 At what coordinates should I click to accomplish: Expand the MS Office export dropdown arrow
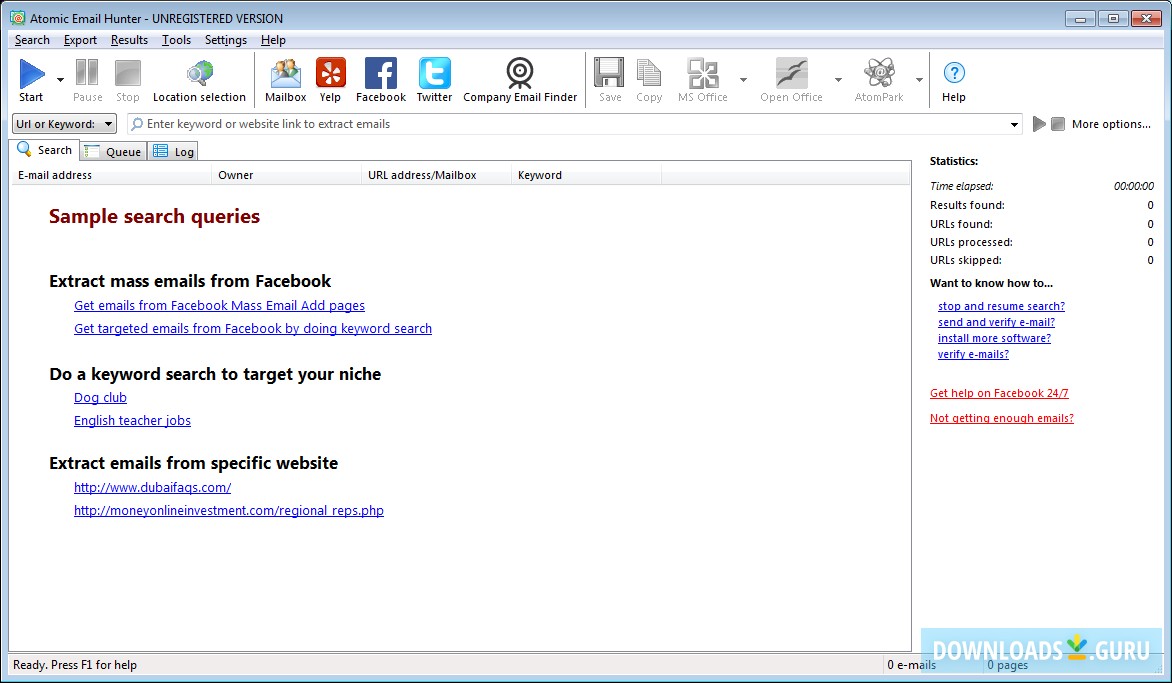(743, 79)
